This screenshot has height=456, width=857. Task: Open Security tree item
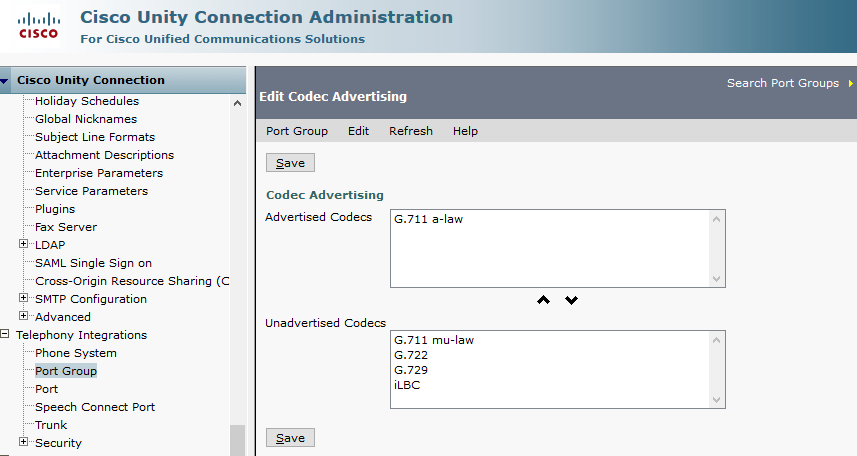58,443
